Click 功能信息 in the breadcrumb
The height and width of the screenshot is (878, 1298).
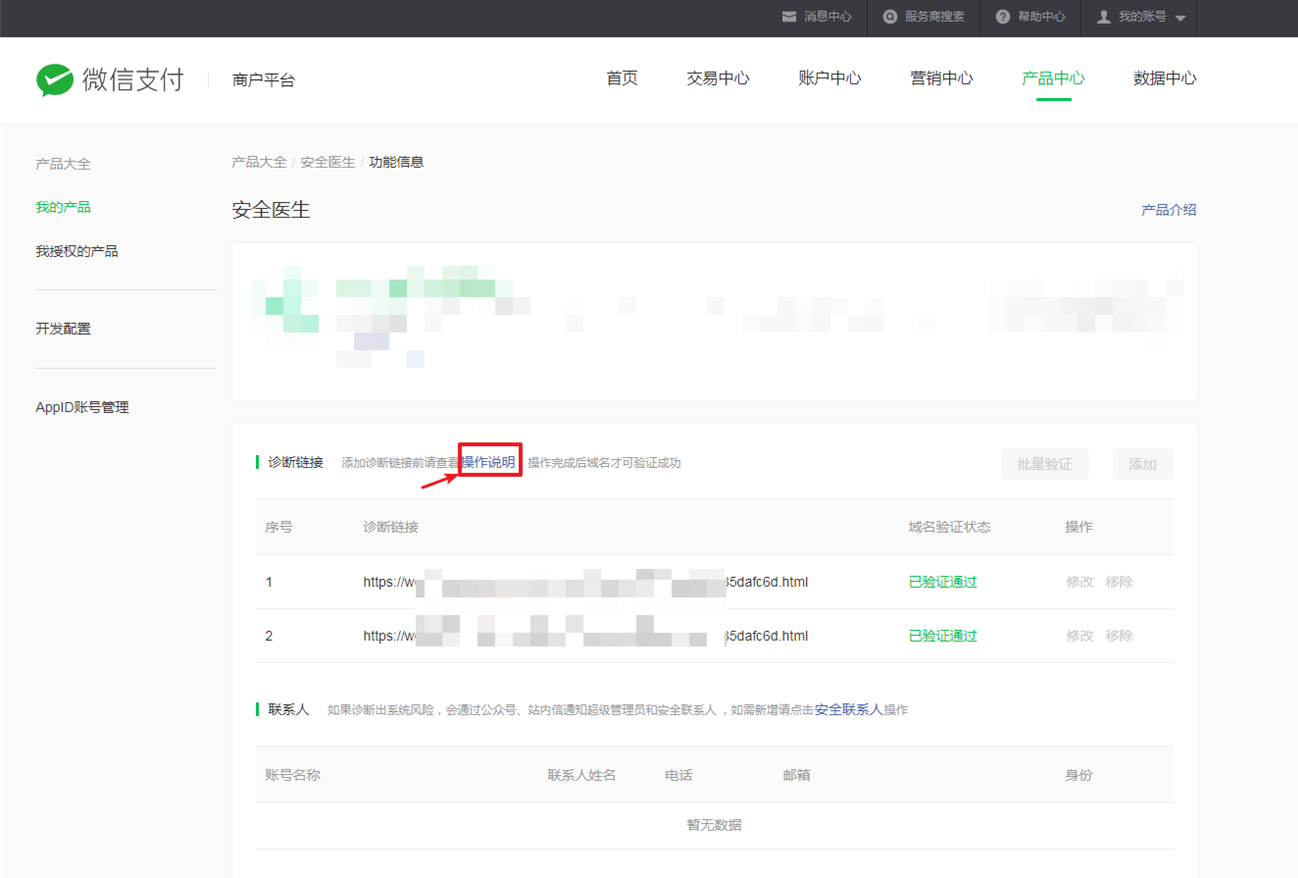(396, 162)
